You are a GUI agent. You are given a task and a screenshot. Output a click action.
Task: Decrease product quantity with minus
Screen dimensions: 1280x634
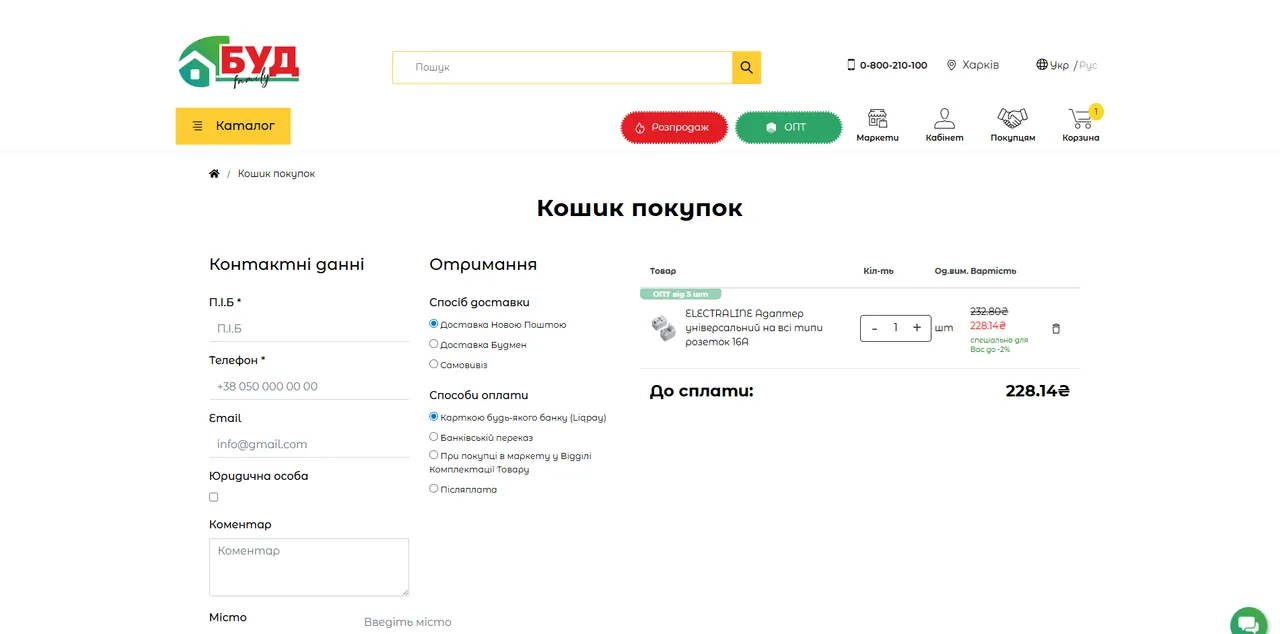click(874, 328)
